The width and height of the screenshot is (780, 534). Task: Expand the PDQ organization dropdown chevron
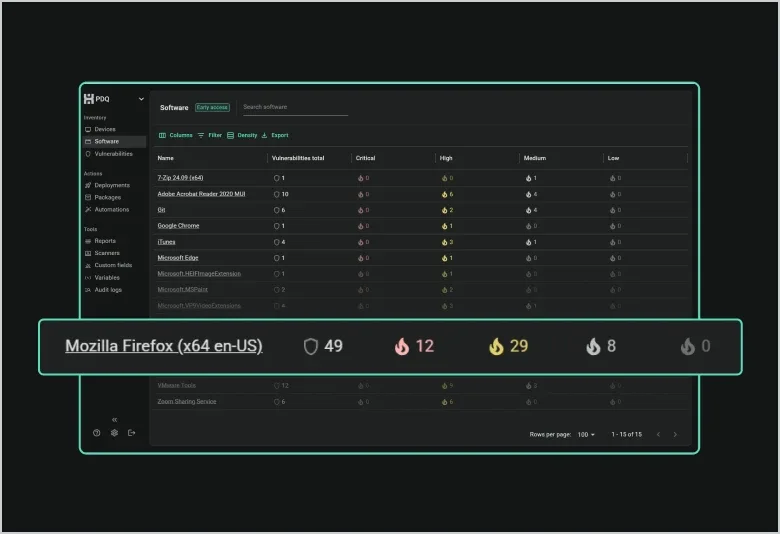(x=141, y=99)
